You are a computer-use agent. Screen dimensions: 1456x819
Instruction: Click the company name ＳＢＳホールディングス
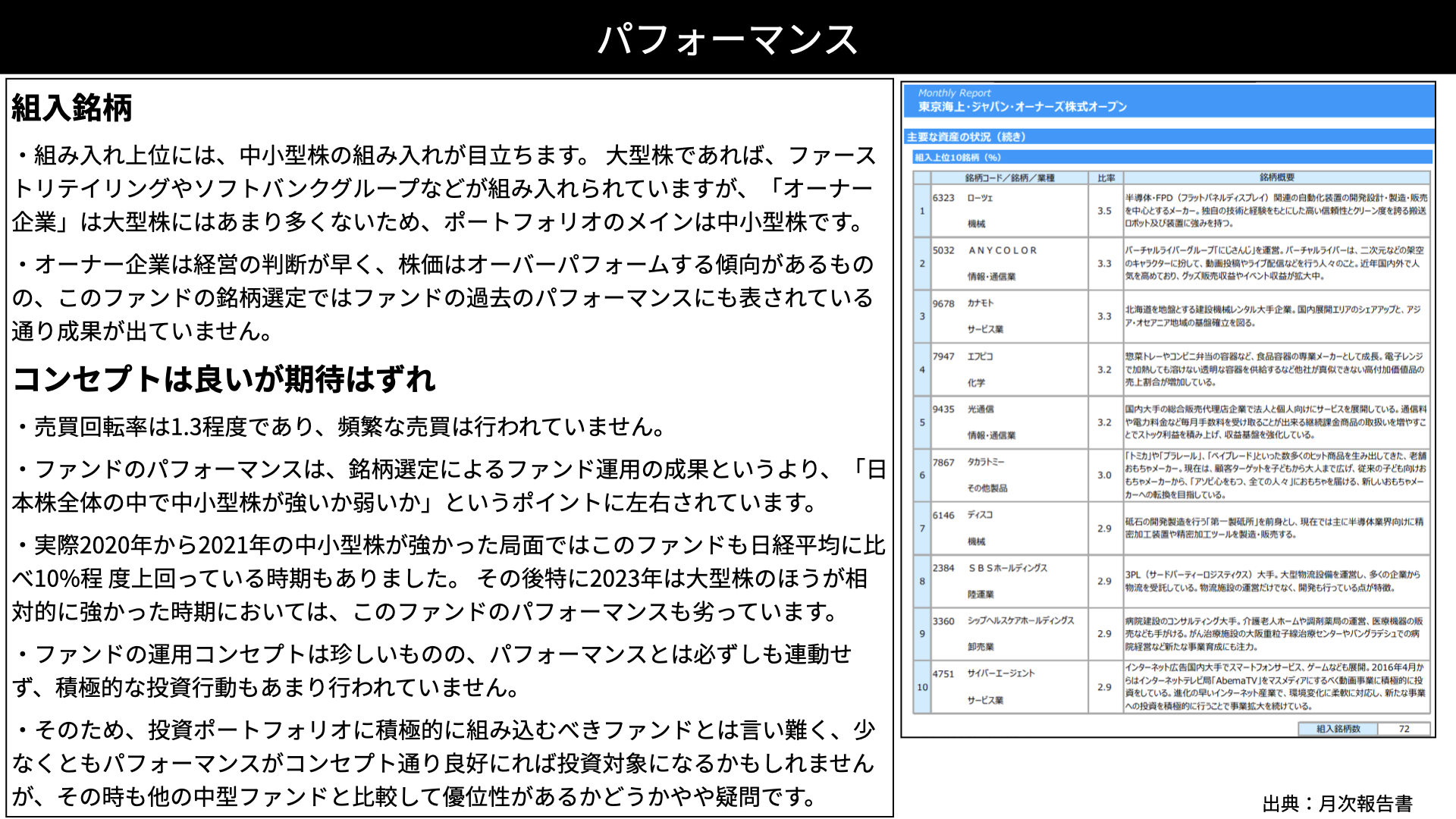[x=1008, y=567]
